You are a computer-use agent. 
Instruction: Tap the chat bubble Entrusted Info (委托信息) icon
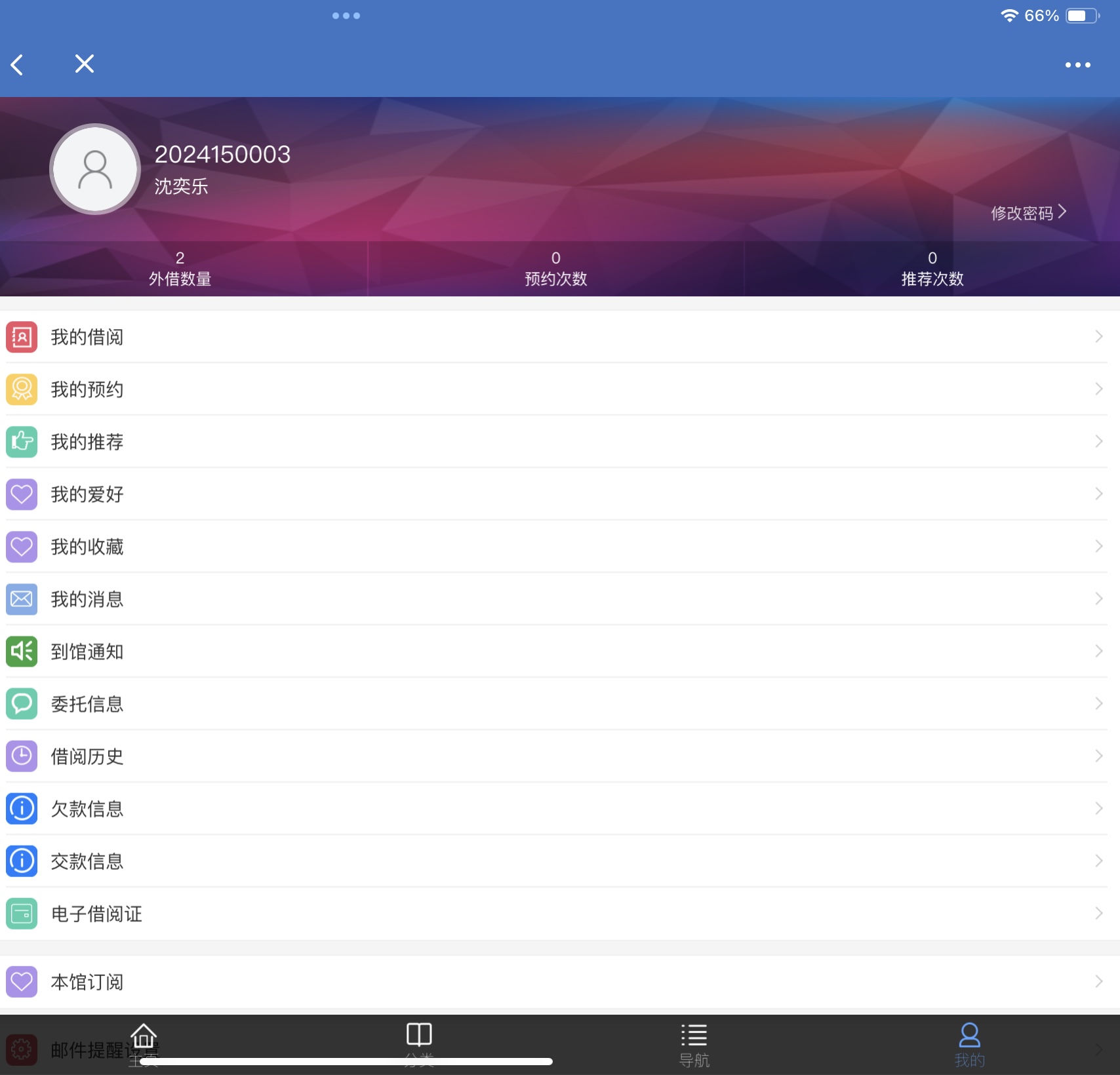[x=22, y=704]
